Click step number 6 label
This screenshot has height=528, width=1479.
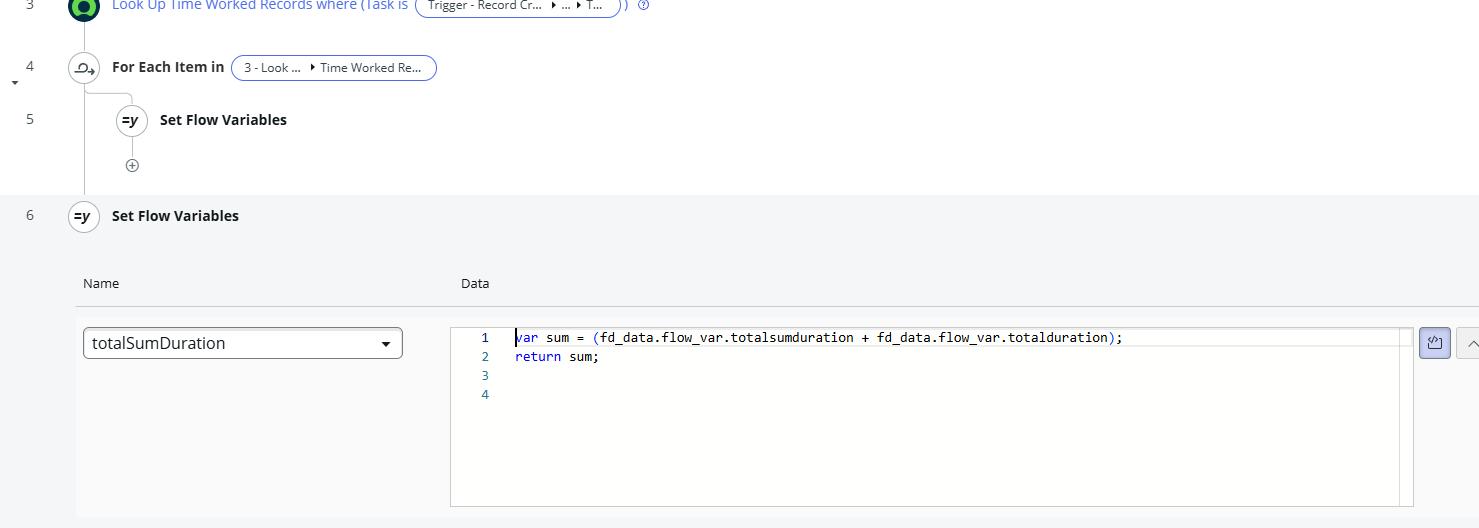[30, 215]
